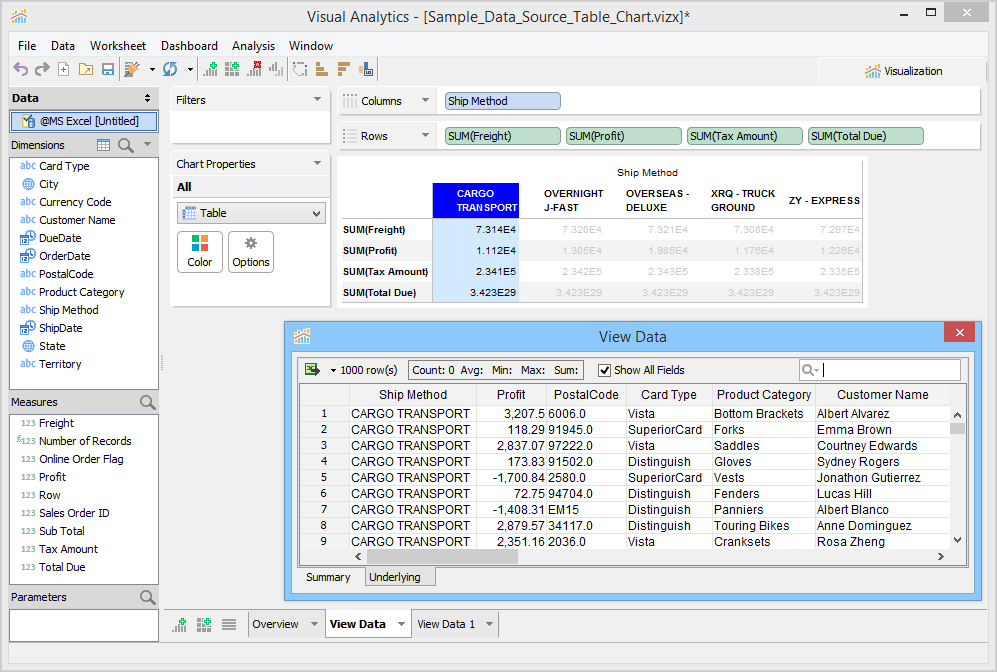Click the Open folder icon in toolbar
Image resolution: width=997 pixels, height=672 pixels.
point(85,70)
